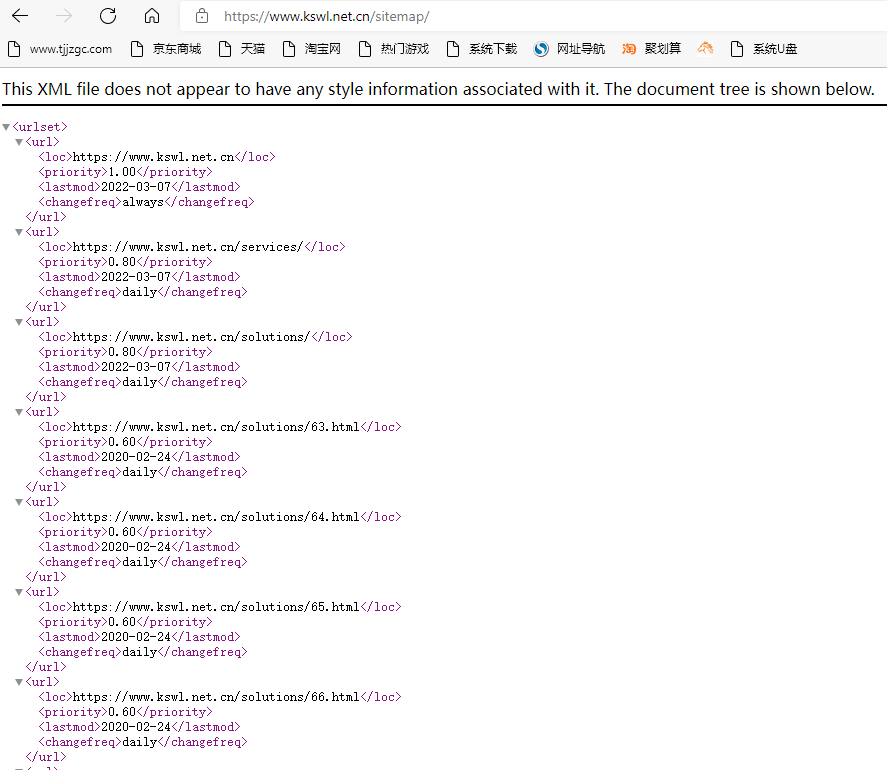Open 天猫 bookmark
The height and width of the screenshot is (770, 887).
click(242, 49)
